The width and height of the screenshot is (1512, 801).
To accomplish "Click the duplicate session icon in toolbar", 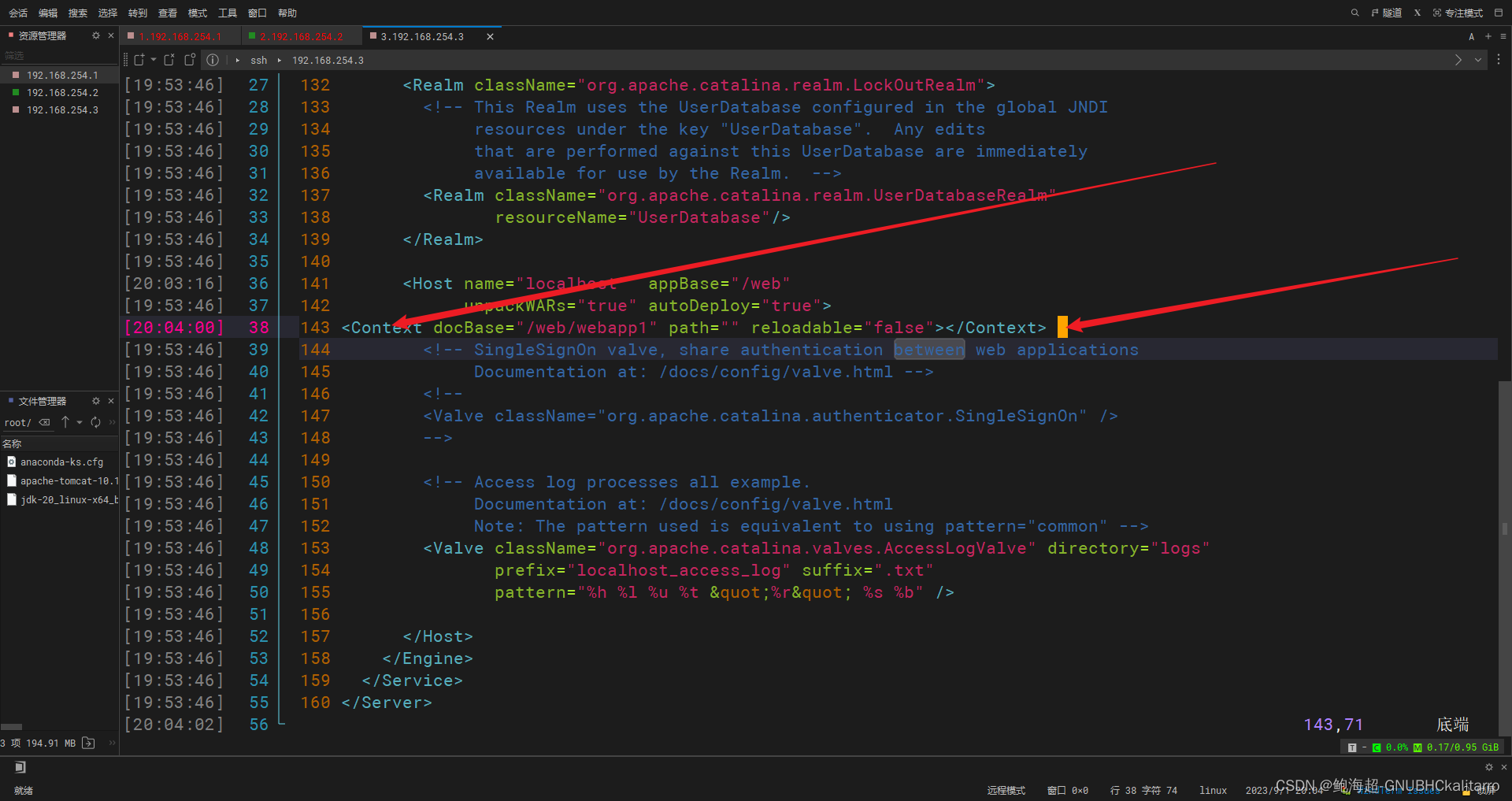I will (190, 60).
